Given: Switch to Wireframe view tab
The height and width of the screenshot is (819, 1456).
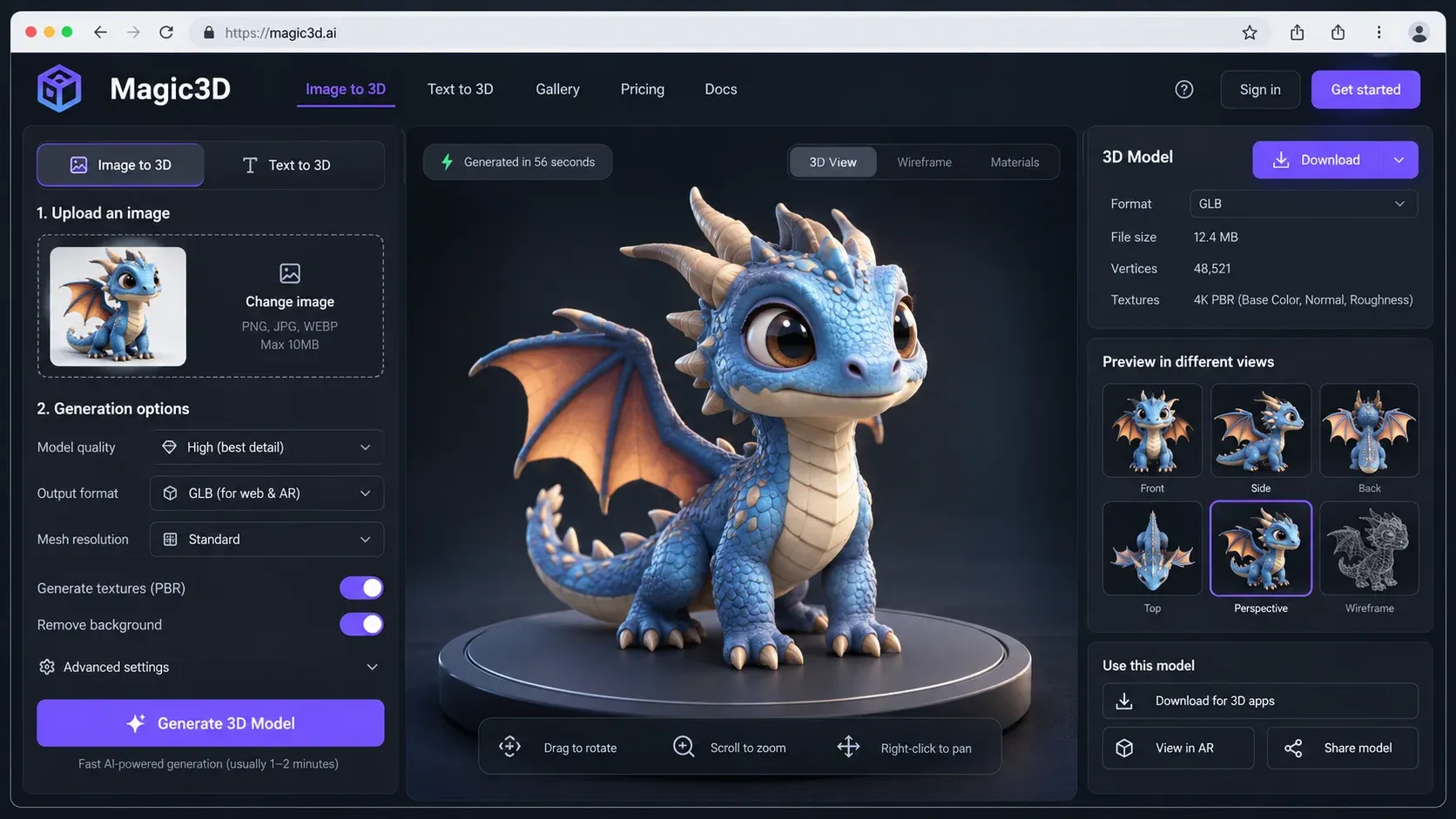Looking at the screenshot, I should pos(924,162).
